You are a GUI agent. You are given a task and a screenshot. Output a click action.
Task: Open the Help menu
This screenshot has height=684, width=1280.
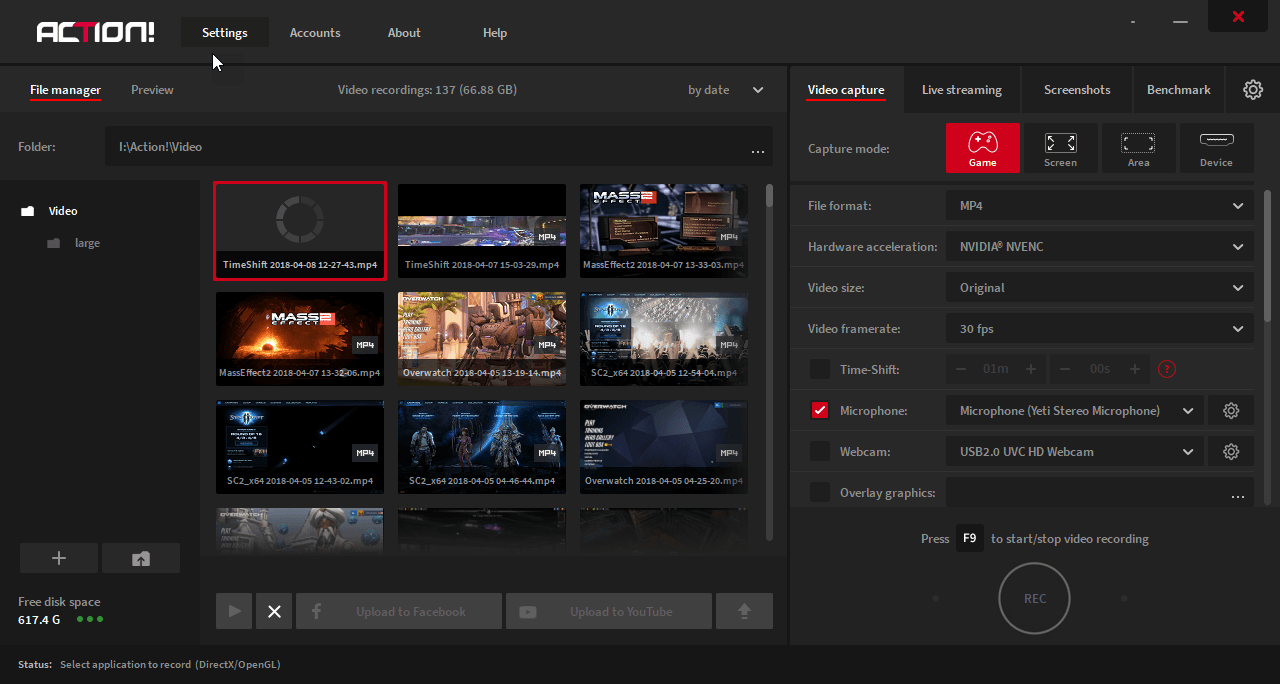coord(495,32)
